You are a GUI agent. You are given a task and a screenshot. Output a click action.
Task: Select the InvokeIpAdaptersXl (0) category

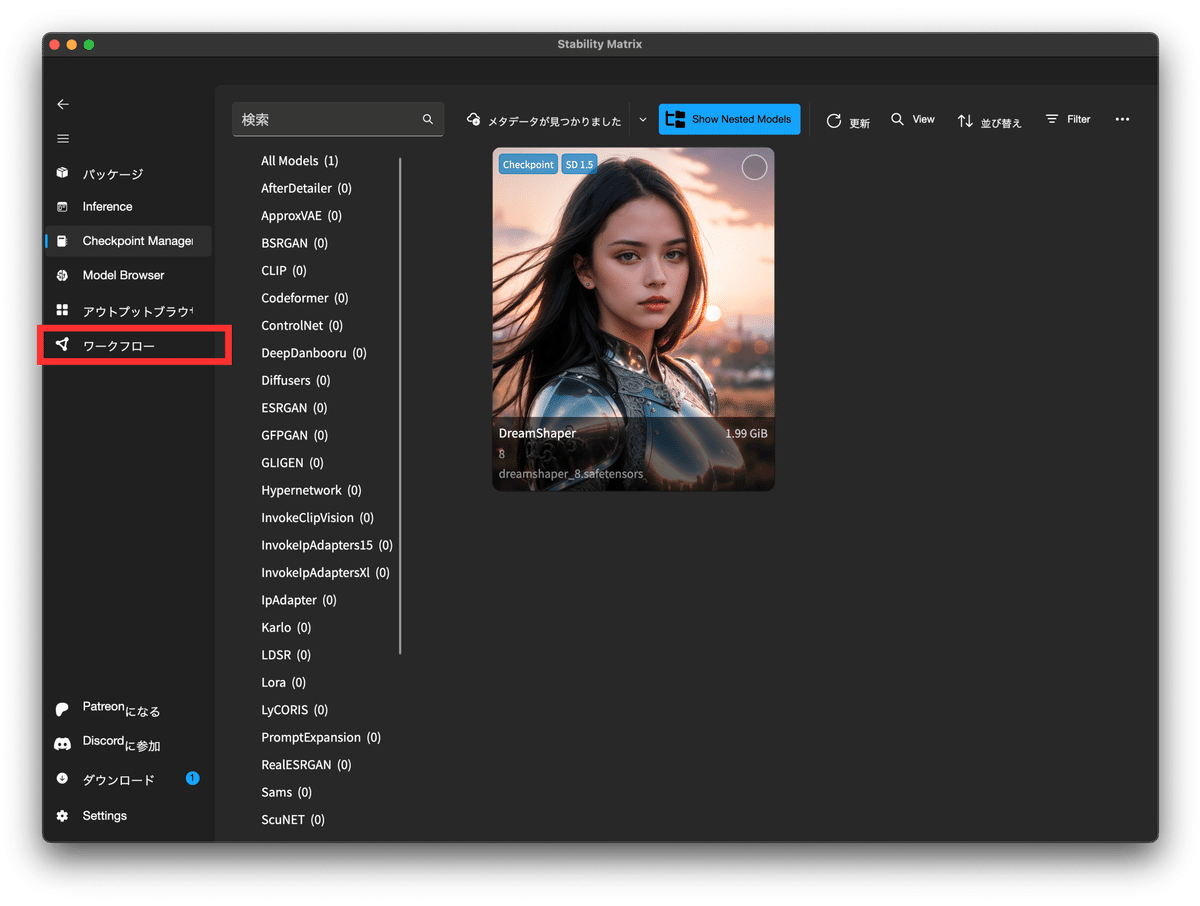[x=325, y=573]
